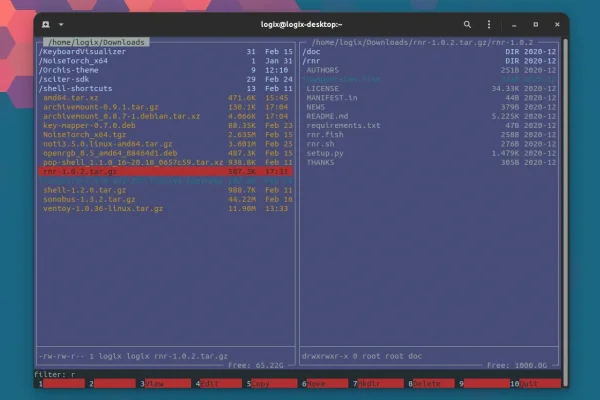Image resolution: width=600 pixels, height=400 pixels.
Task: Select the README.md file
Action: [429, 116]
